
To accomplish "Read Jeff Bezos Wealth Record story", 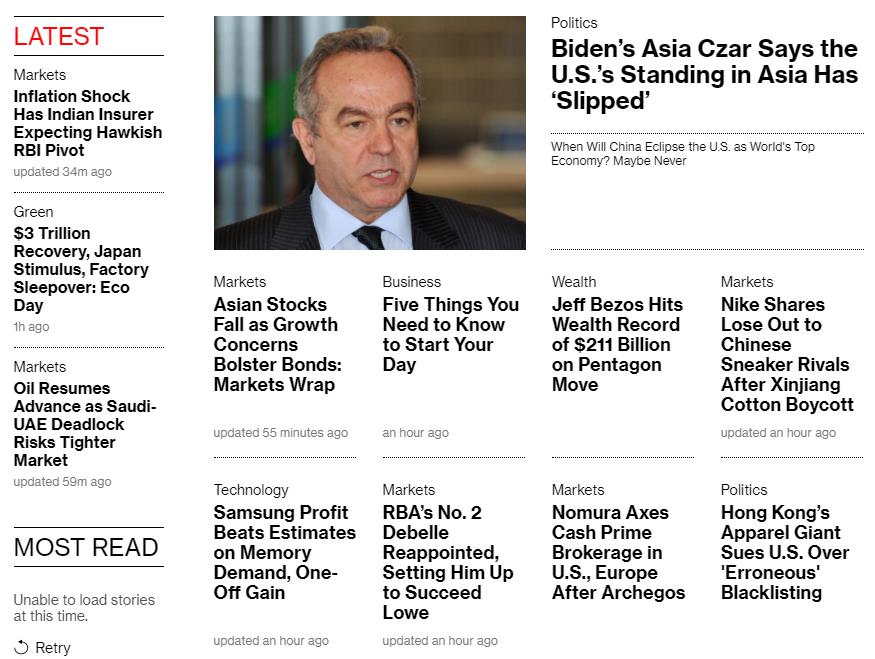I will (617, 344).
